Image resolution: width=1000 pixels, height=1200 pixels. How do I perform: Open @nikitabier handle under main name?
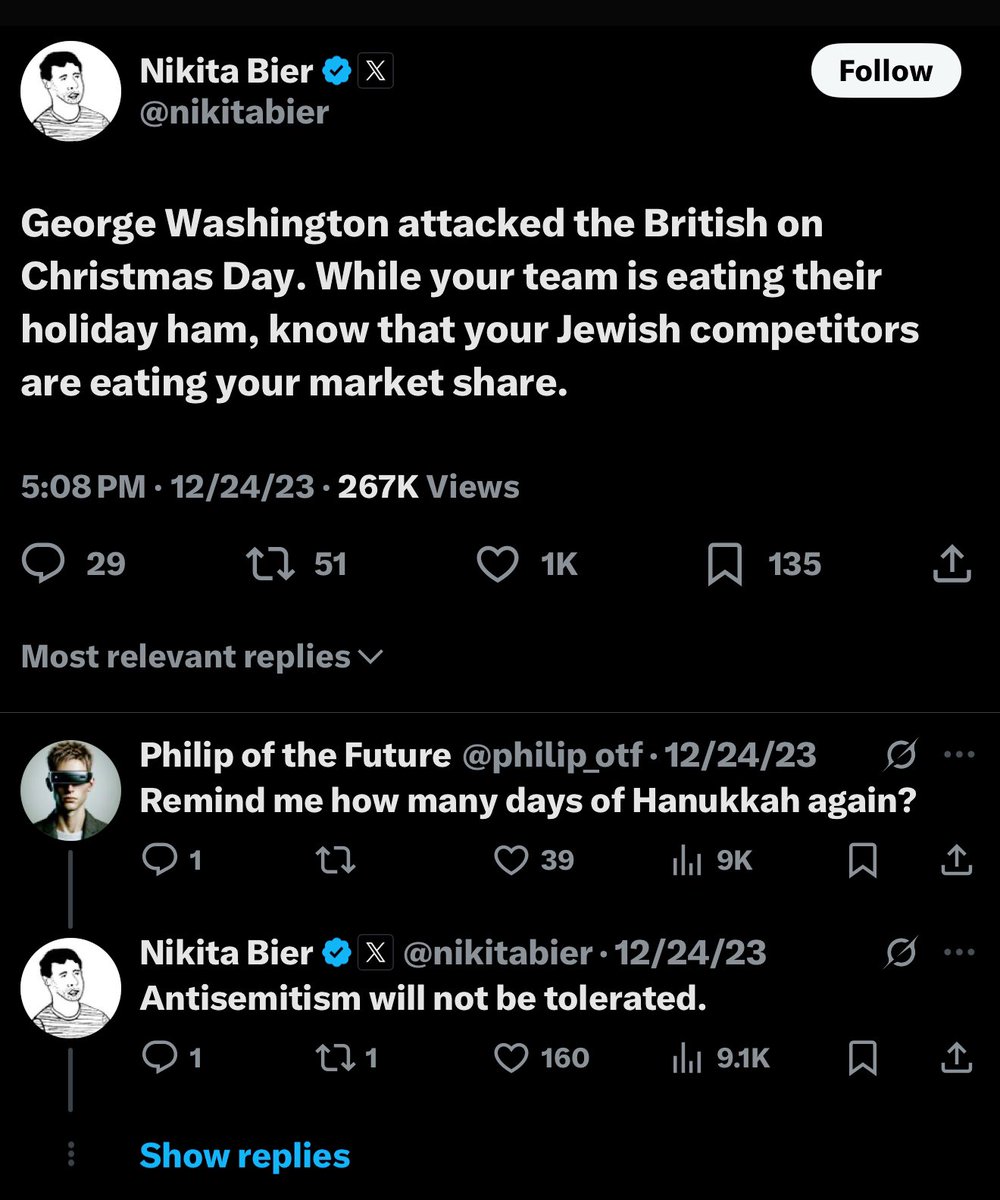234,112
